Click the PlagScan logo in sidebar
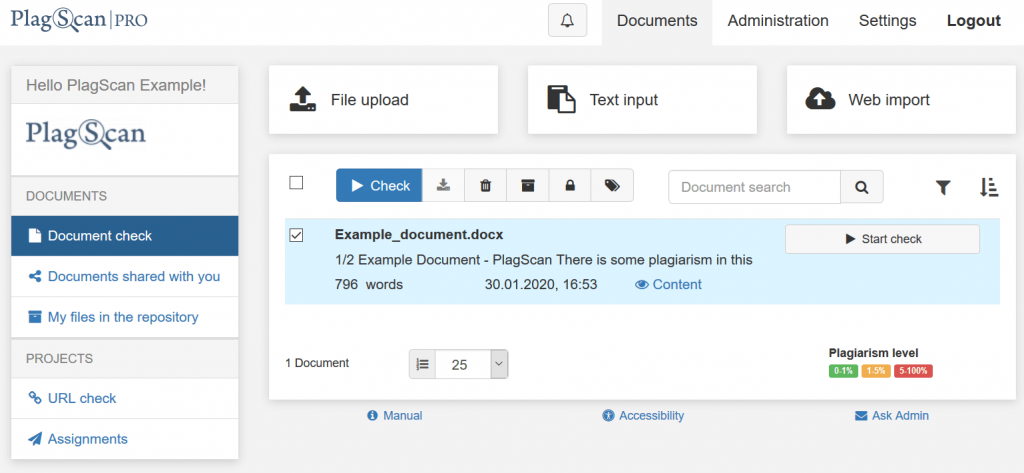This screenshot has height=473, width=1024. (86, 135)
